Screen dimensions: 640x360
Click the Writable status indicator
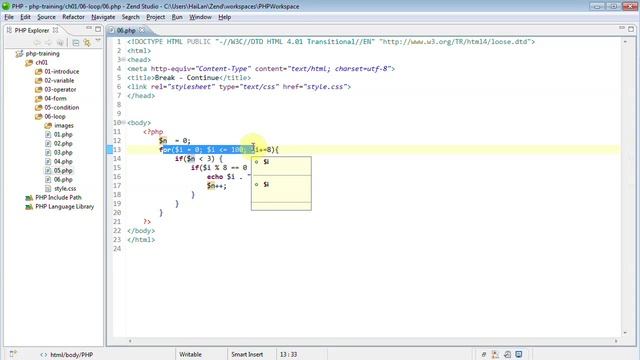pos(191,354)
